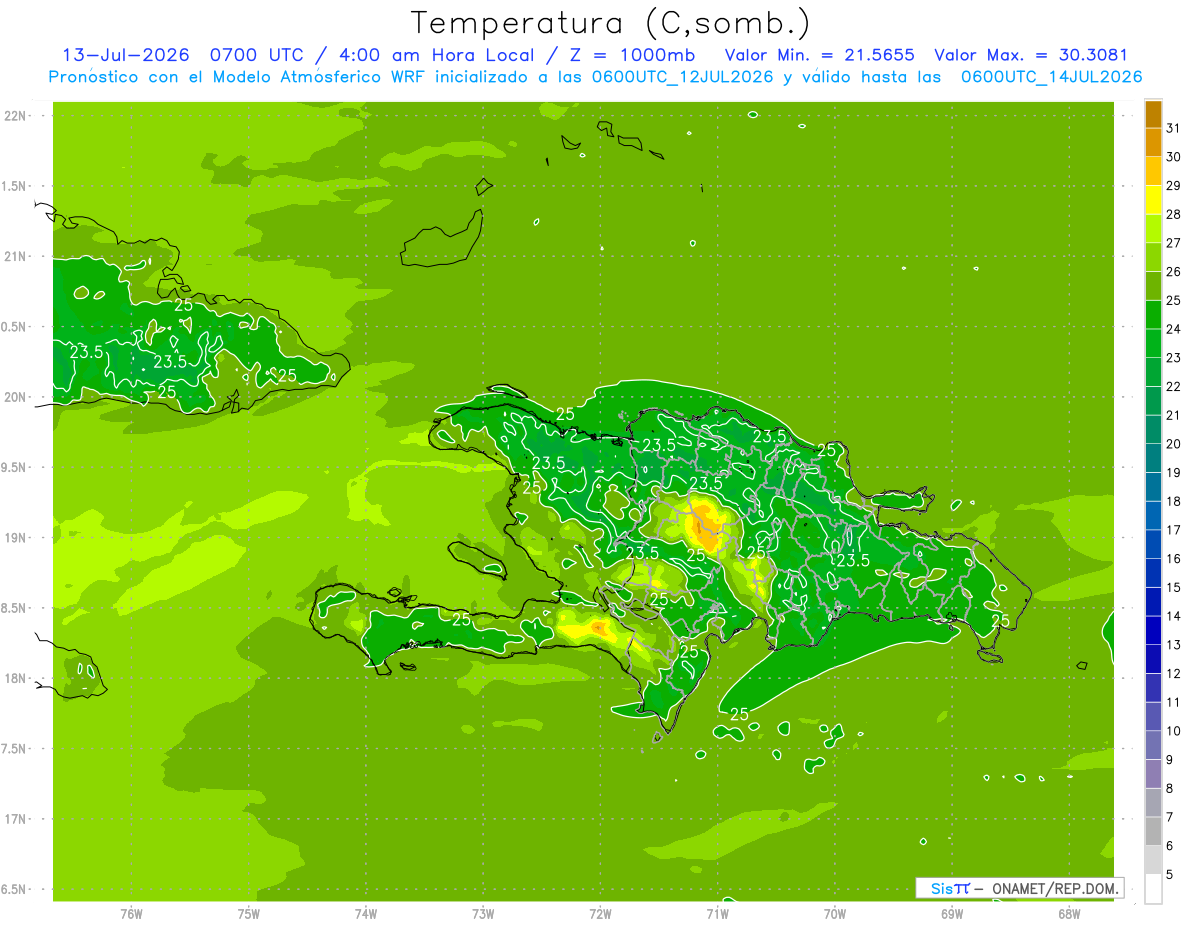Screen dimensions: 1200x927
Task: Pick gray swatch between 6 and 7
Action: pyautogui.click(x=1153, y=832)
